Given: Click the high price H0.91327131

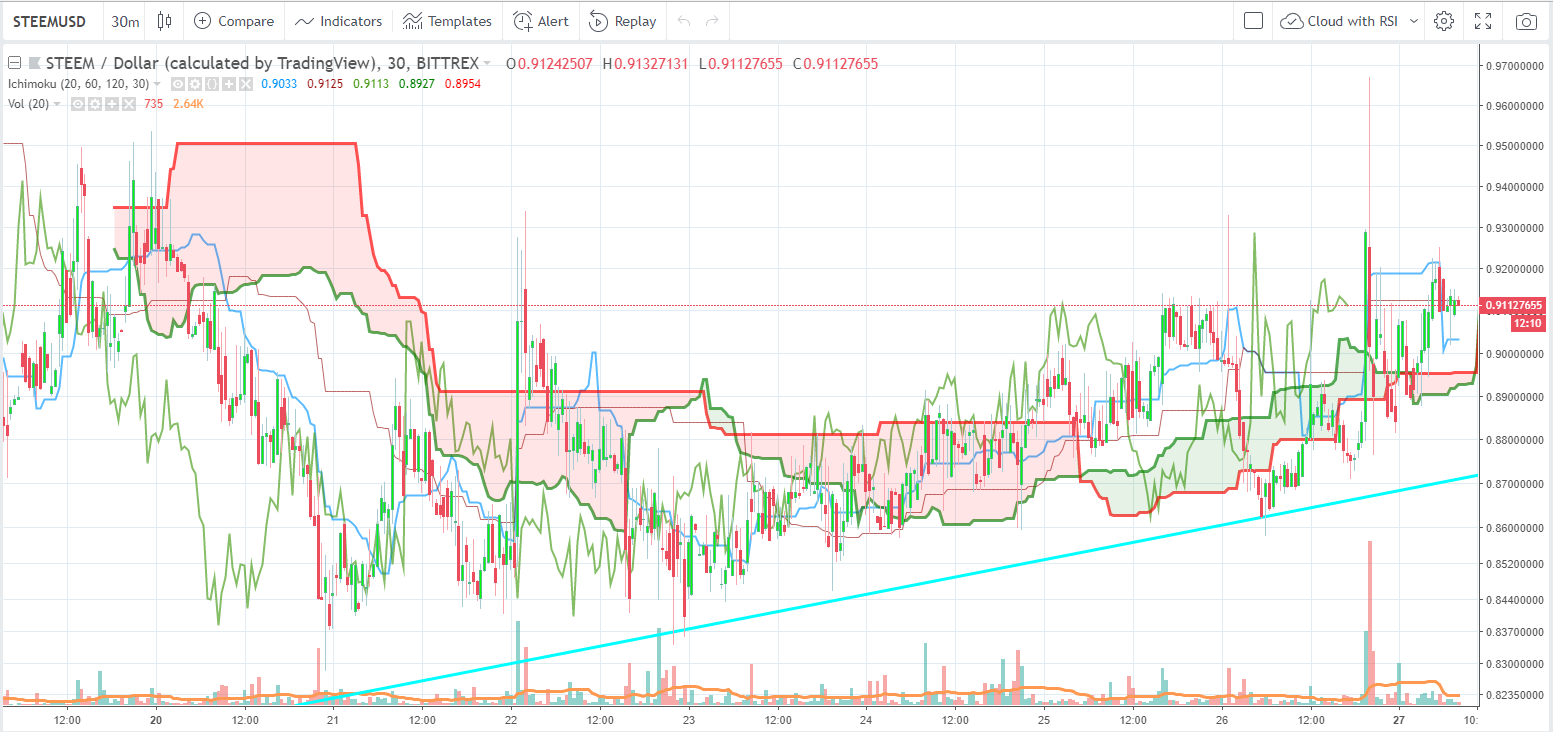Looking at the screenshot, I should pos(645,64).
